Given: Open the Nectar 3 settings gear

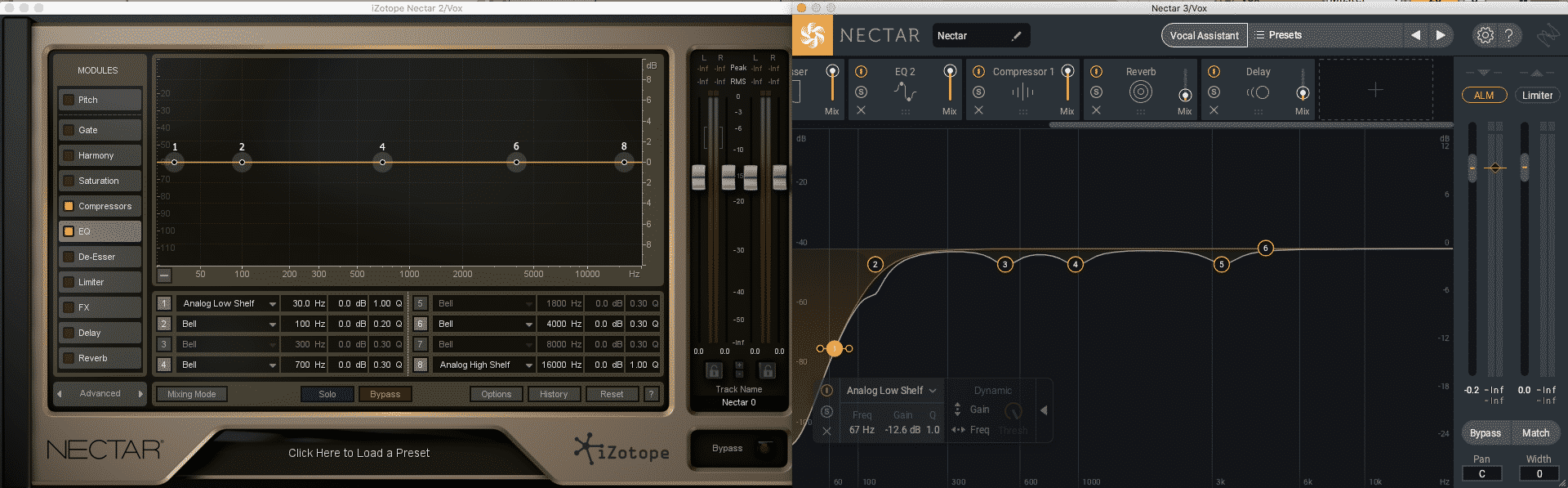Looking at the screenshot, I should coord(1485,35).
